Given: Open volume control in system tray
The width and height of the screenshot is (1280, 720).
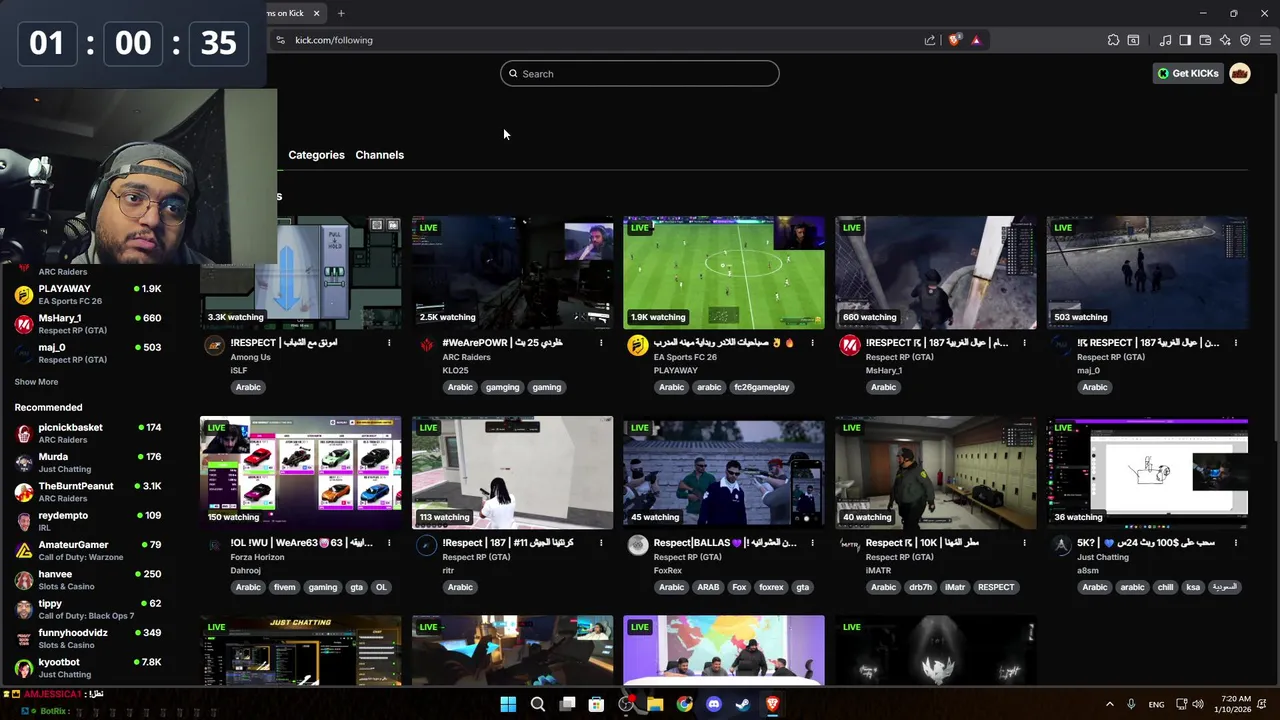Looking at the screenshot, I should click(x=1198, y=704).
